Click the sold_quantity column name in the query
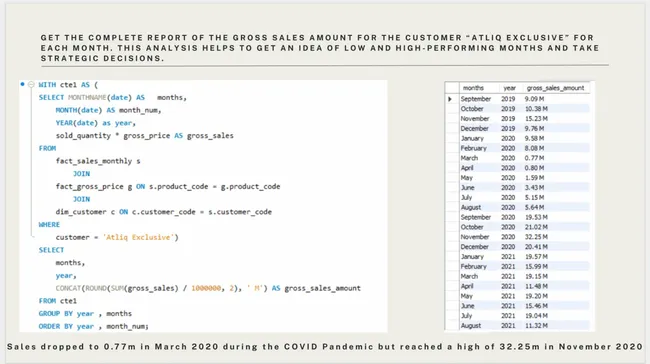Image resolution: width=650 pixels, height=364 pixels. pos(83,136)
